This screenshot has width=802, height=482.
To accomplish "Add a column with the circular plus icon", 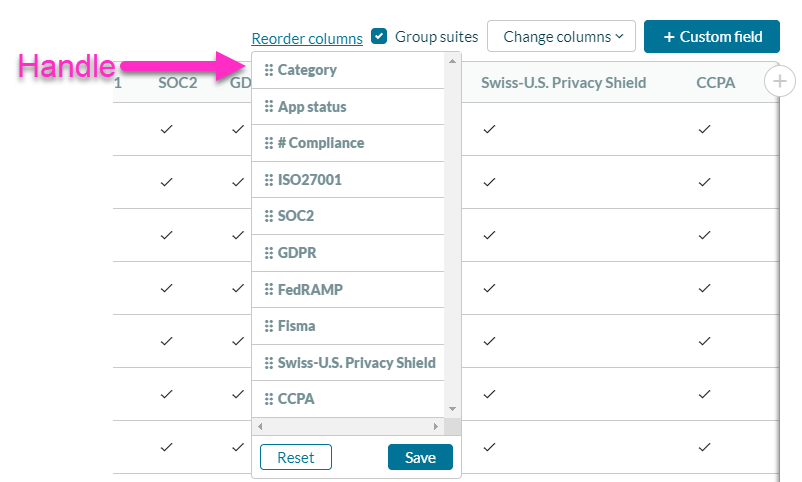I will point(779,81).
